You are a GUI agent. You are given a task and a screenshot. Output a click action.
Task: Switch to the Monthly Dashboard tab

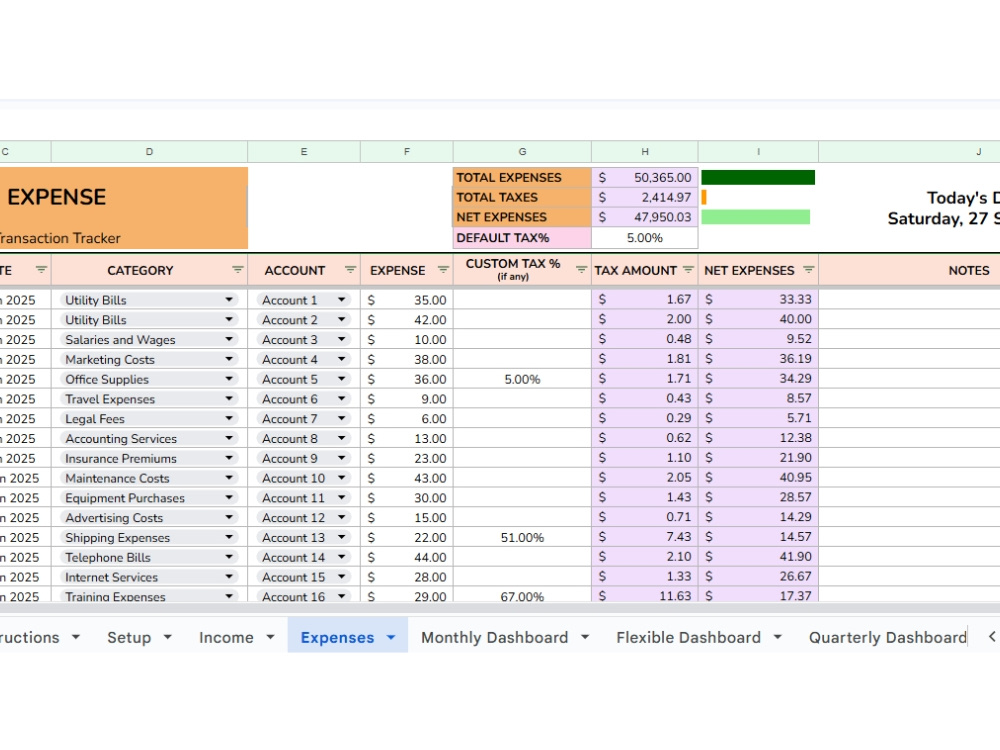click(x=494, y=637)
